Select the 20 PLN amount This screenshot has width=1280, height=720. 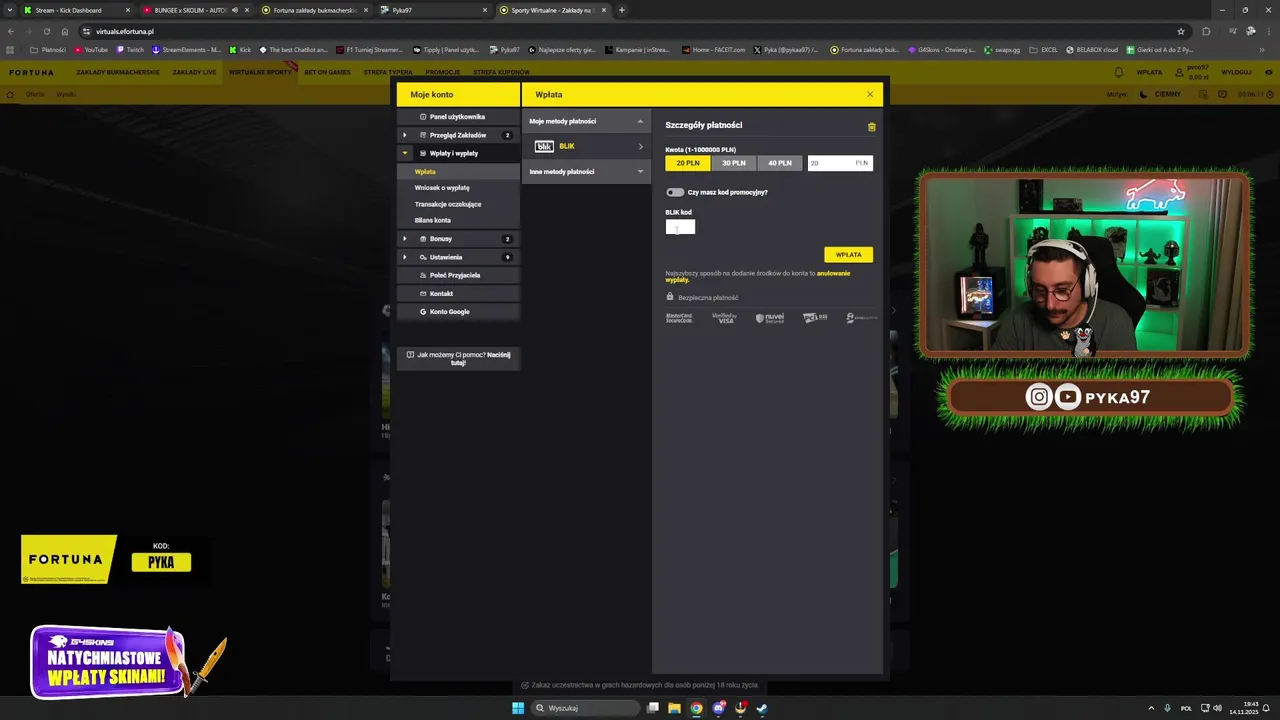click(x=688, y=163)
